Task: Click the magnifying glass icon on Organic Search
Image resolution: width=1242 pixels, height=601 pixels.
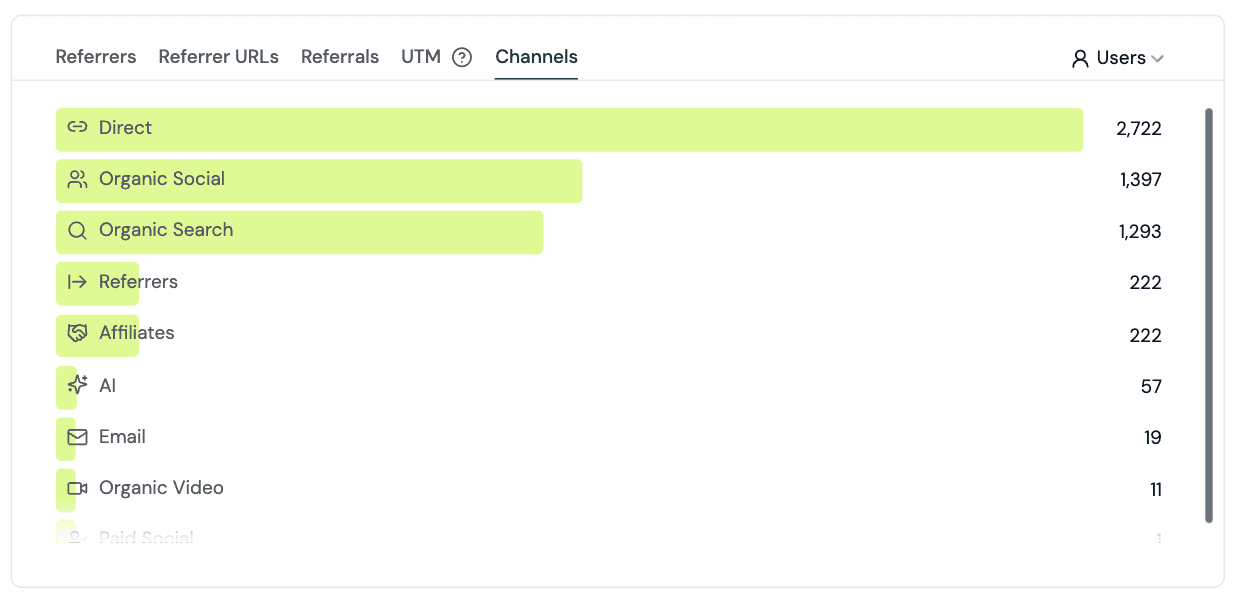Action: tap(77, 230)
